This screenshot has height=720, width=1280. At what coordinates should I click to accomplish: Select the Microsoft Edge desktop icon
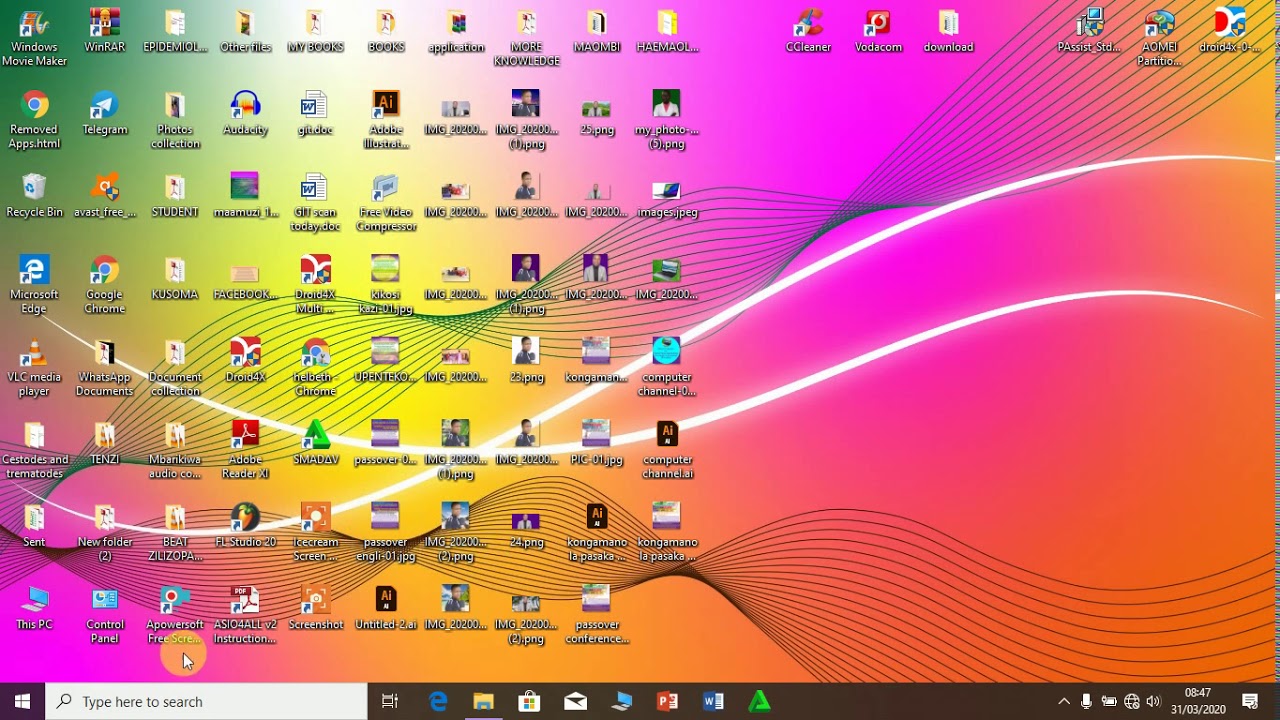34,285
